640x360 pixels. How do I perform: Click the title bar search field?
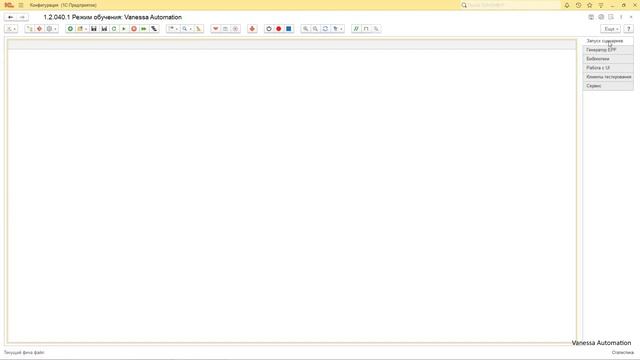coord(510,5)
